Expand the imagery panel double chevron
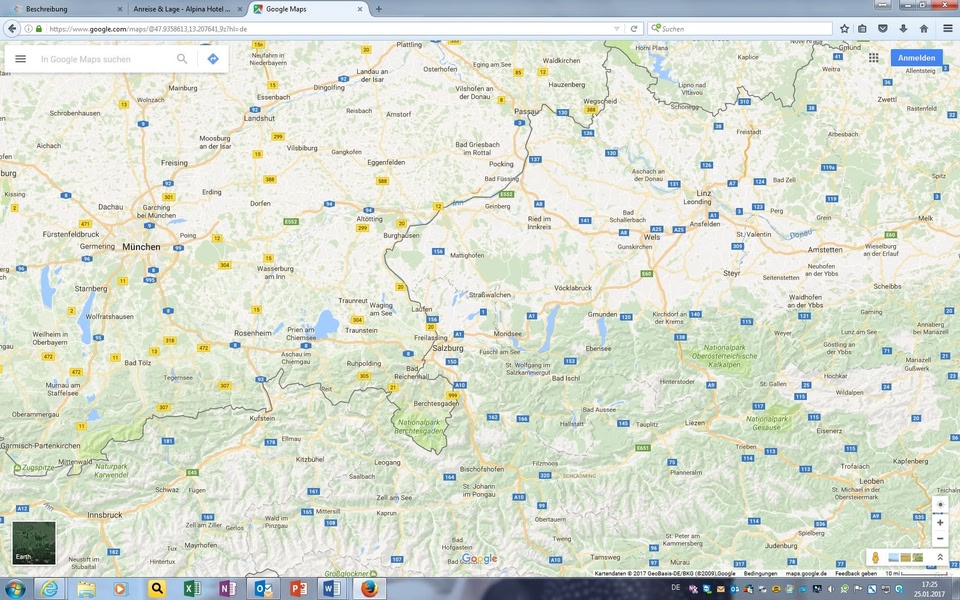The height and width of the screenshot is (600, 960). click(940, 558)
